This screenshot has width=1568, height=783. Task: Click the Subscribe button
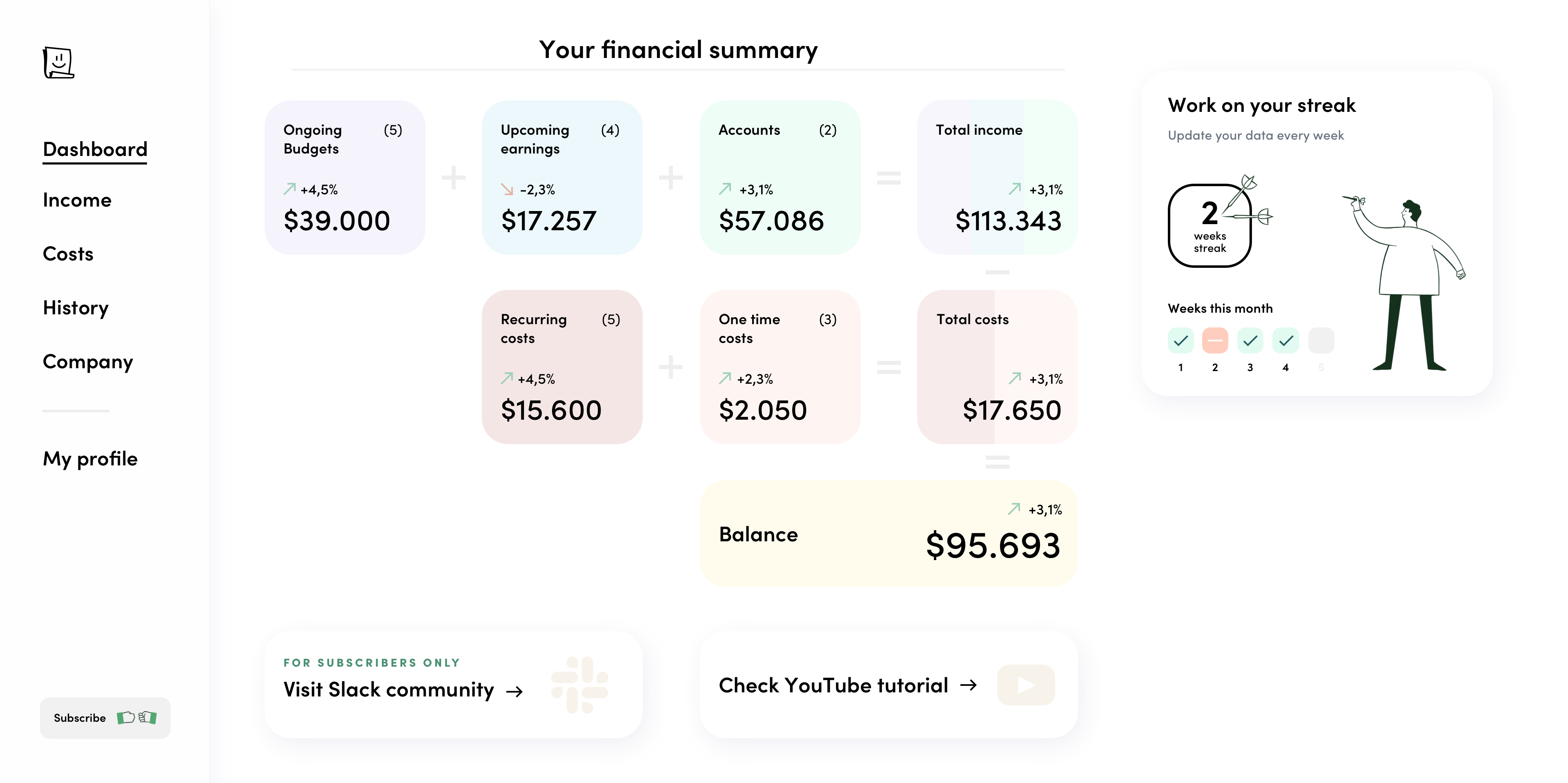pos(105,718)
